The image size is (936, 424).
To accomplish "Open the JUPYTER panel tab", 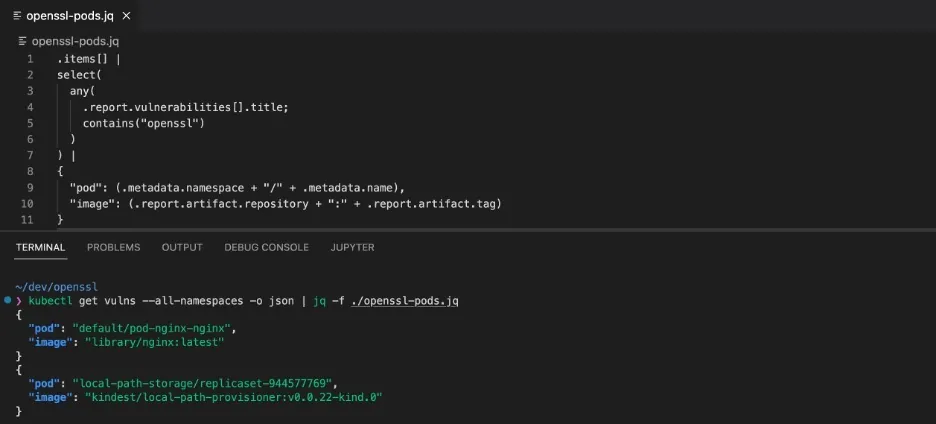I will click(352, 247).
